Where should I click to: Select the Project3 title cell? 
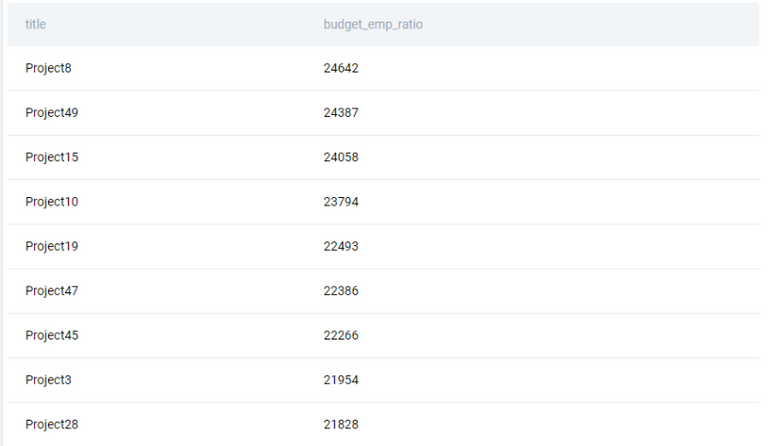(48, 380)
